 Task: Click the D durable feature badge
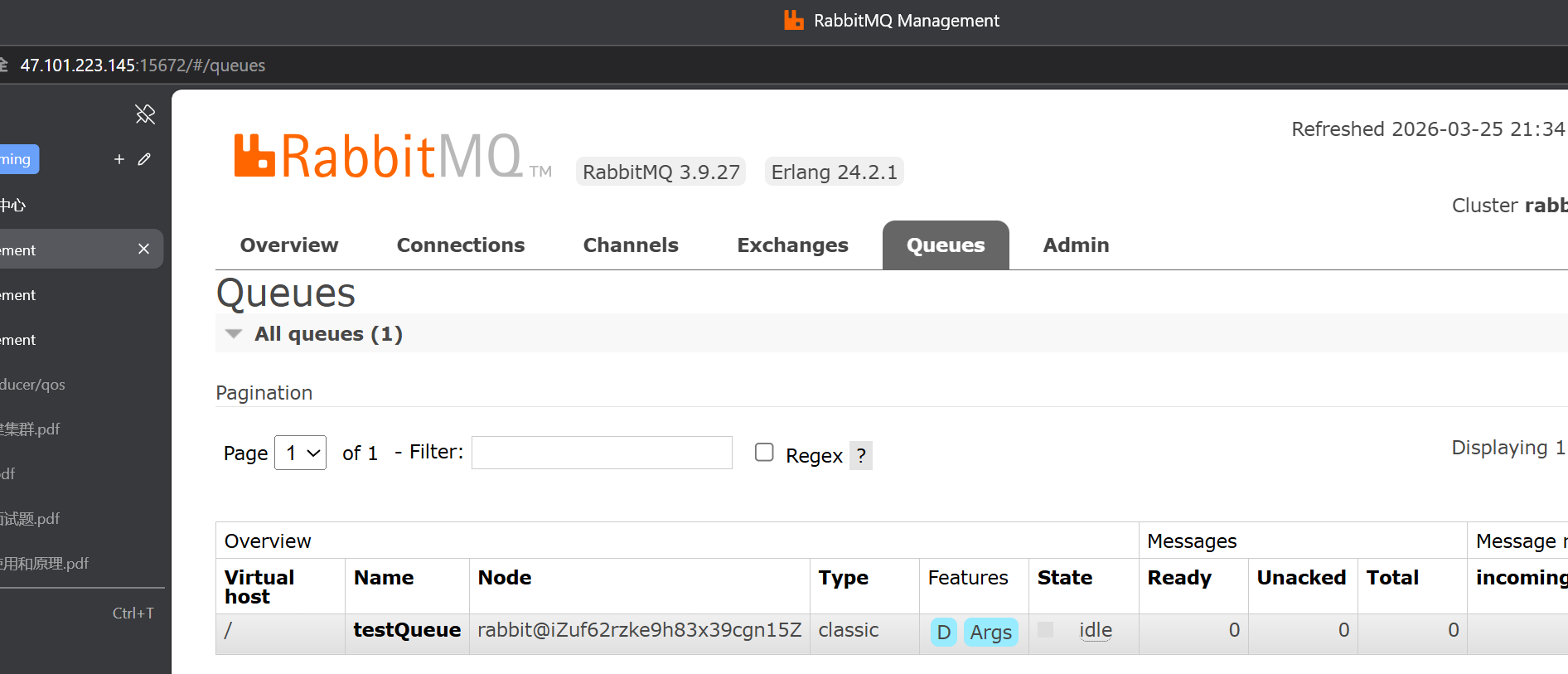tap(943, 632)
